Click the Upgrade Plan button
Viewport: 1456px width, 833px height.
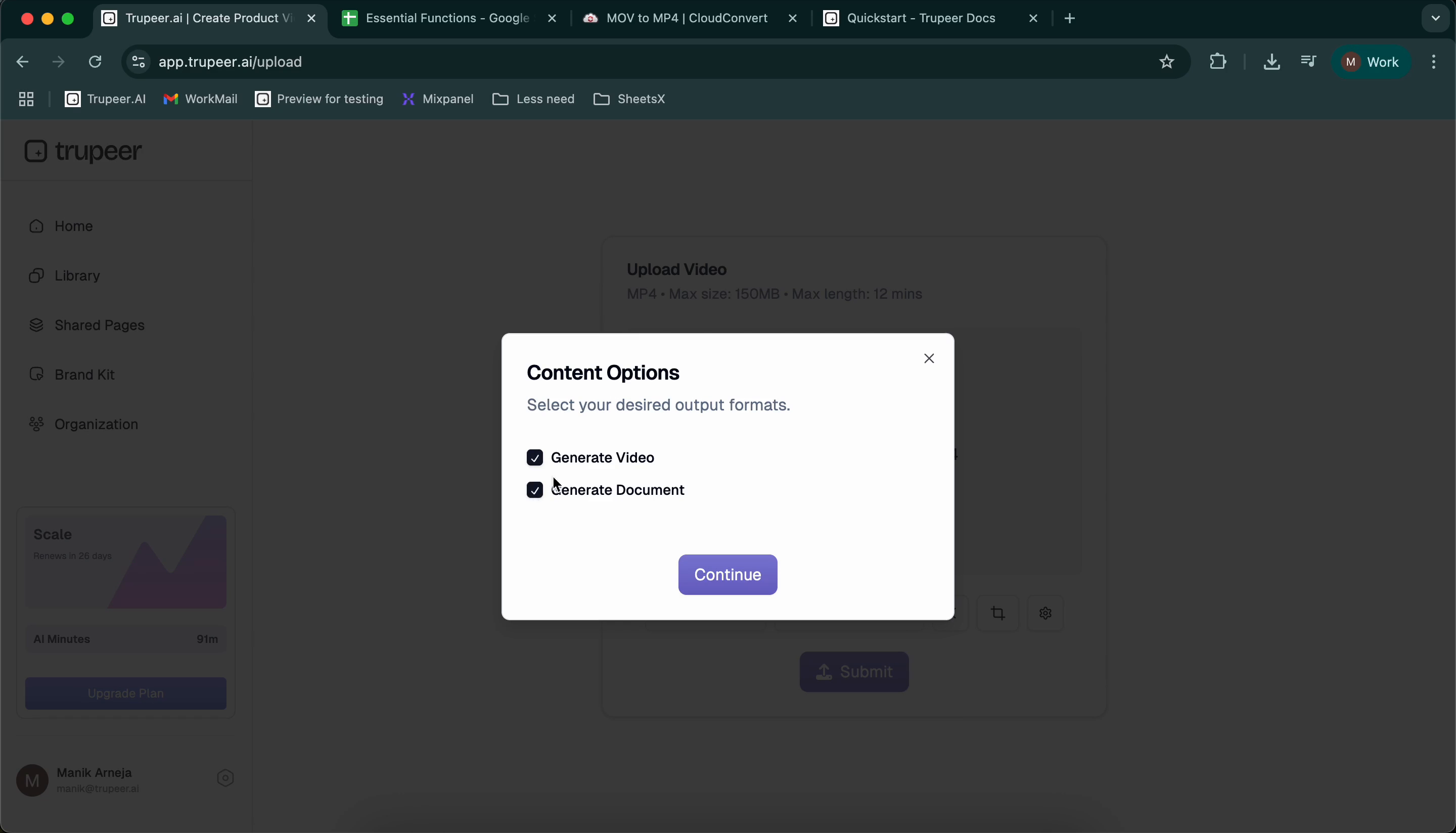point(125,693)
